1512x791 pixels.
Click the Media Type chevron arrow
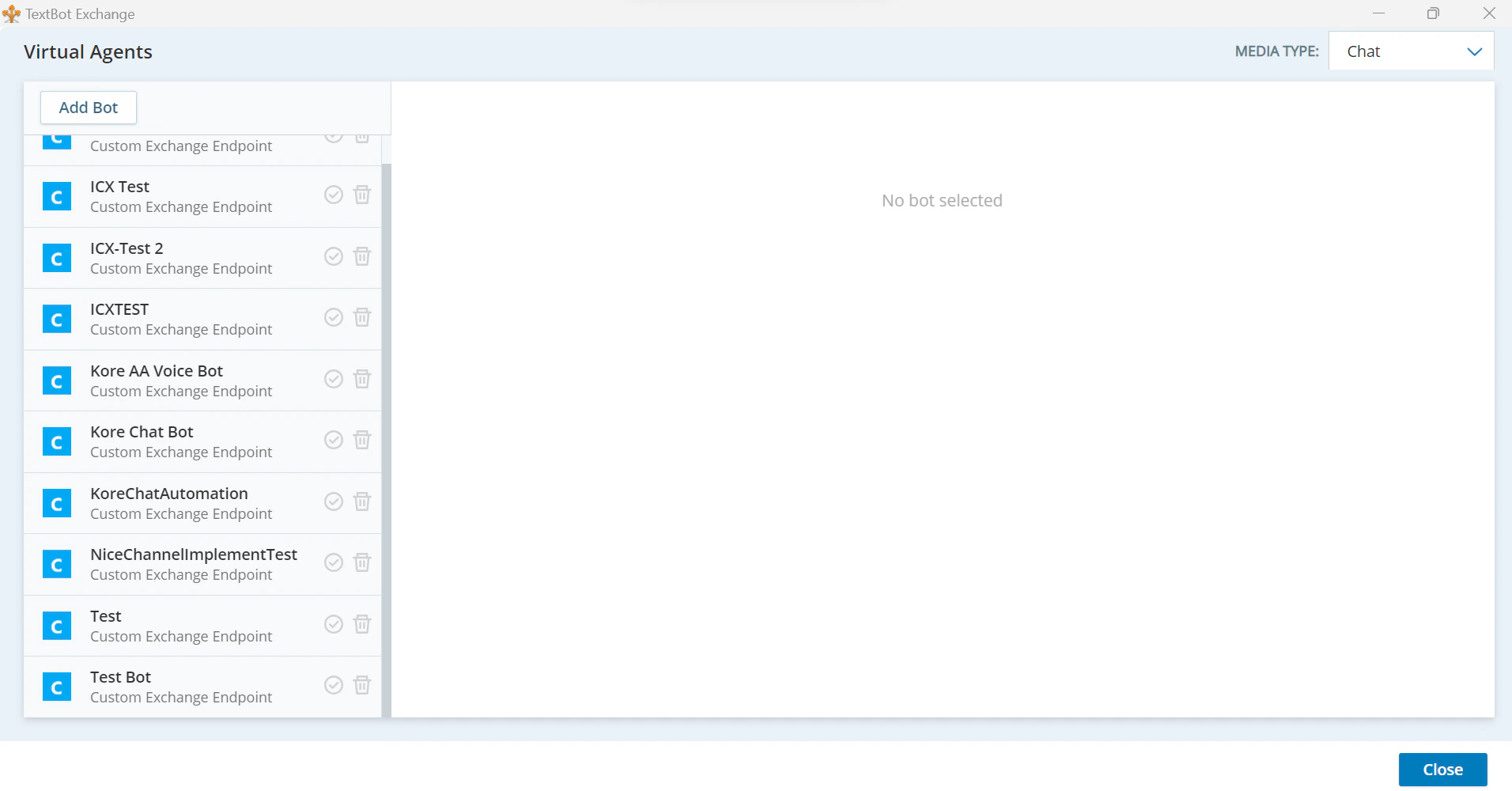tap(1476, 51)
